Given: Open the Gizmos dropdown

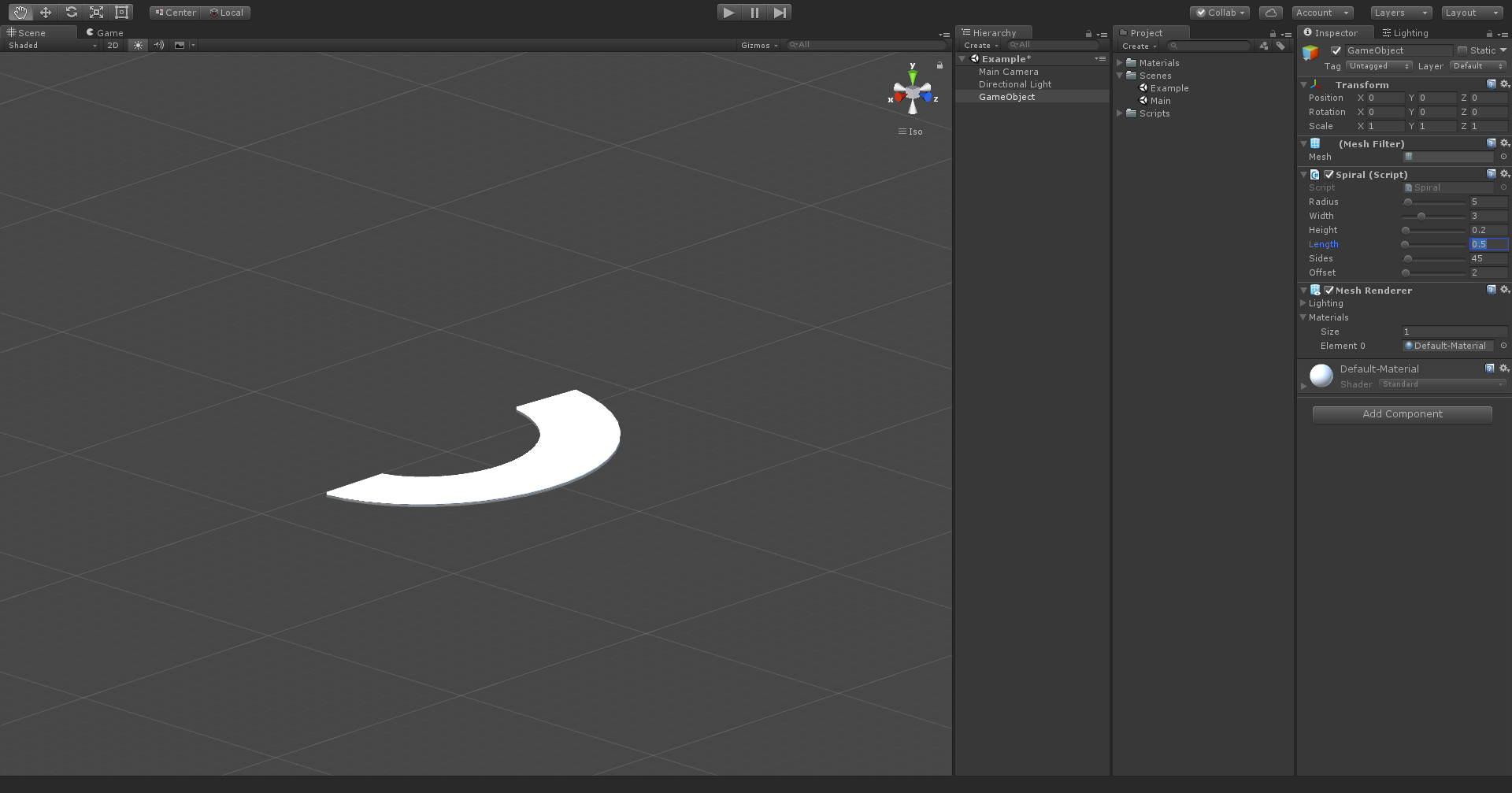Looking at the screenshot, I should click(759, 46).
